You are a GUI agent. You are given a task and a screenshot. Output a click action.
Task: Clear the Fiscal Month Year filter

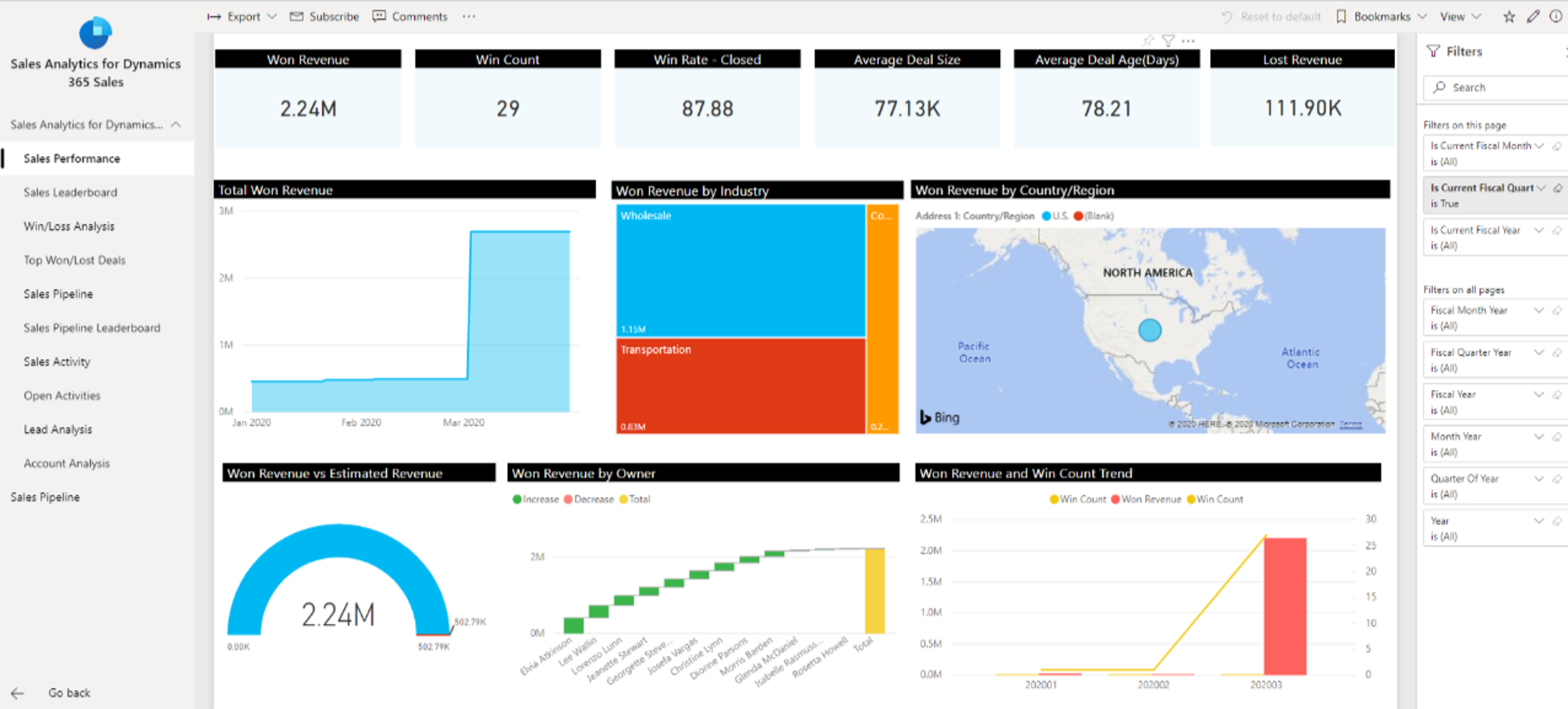point(1558,310)
